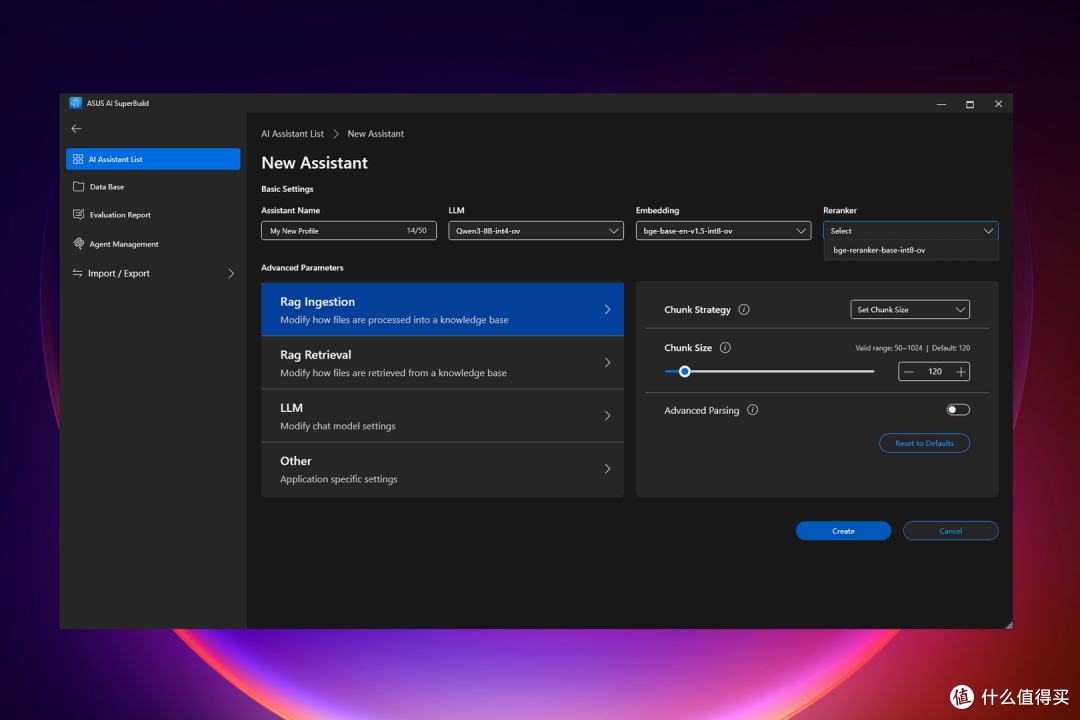Go to AI Assistant List breadcrumb

pos(292,134)
